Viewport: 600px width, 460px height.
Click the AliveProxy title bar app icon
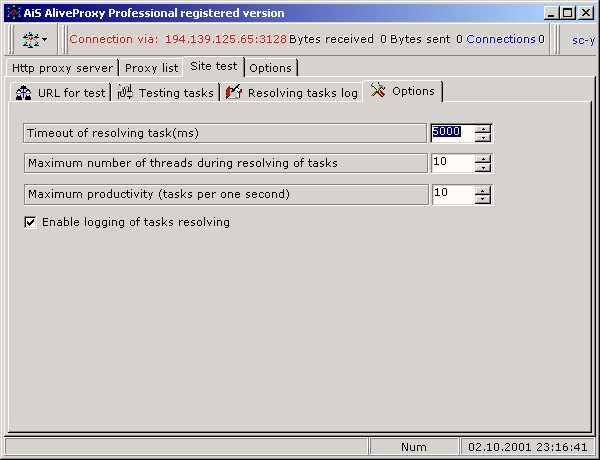(x=13, y=13)
